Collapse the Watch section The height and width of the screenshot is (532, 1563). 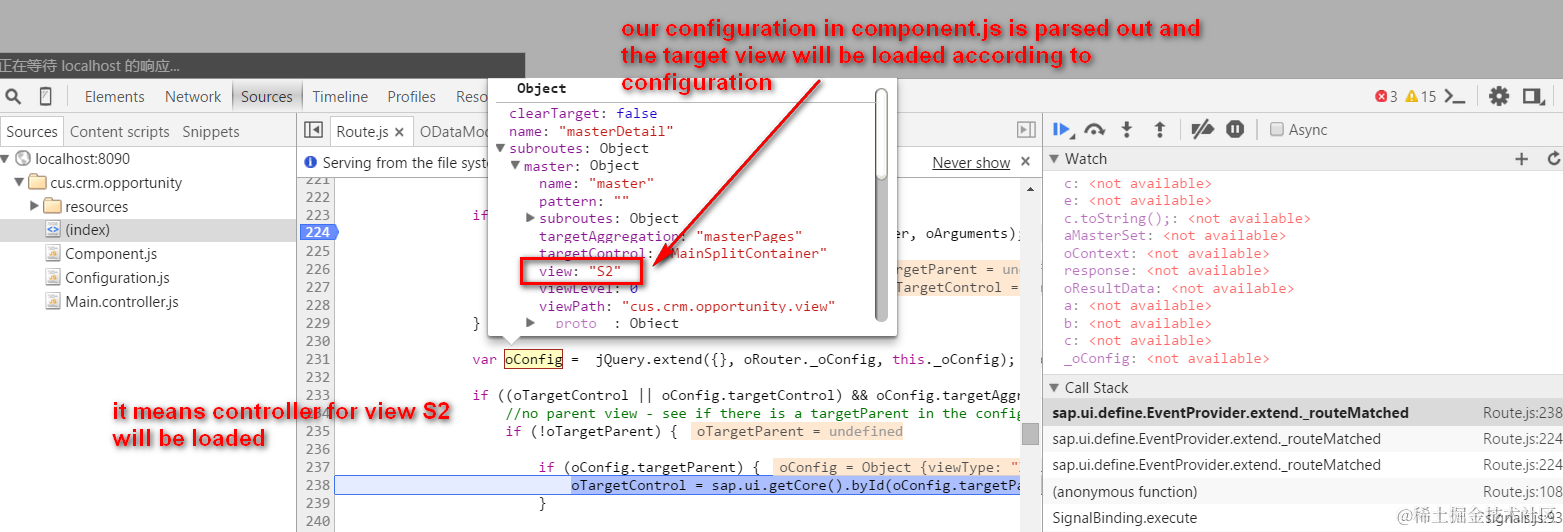coord(1054,159)
